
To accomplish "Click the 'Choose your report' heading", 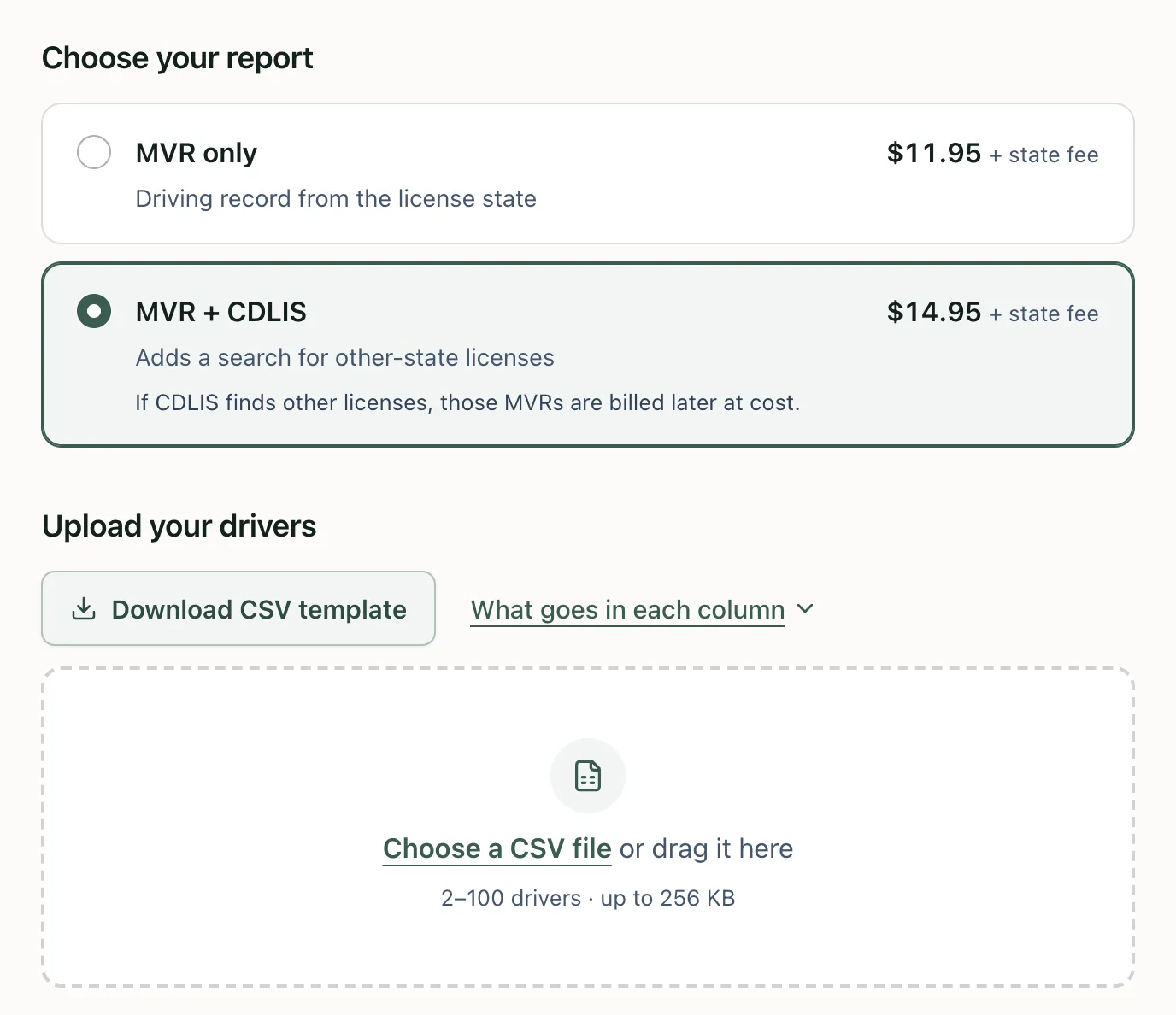I will point(178,58).
